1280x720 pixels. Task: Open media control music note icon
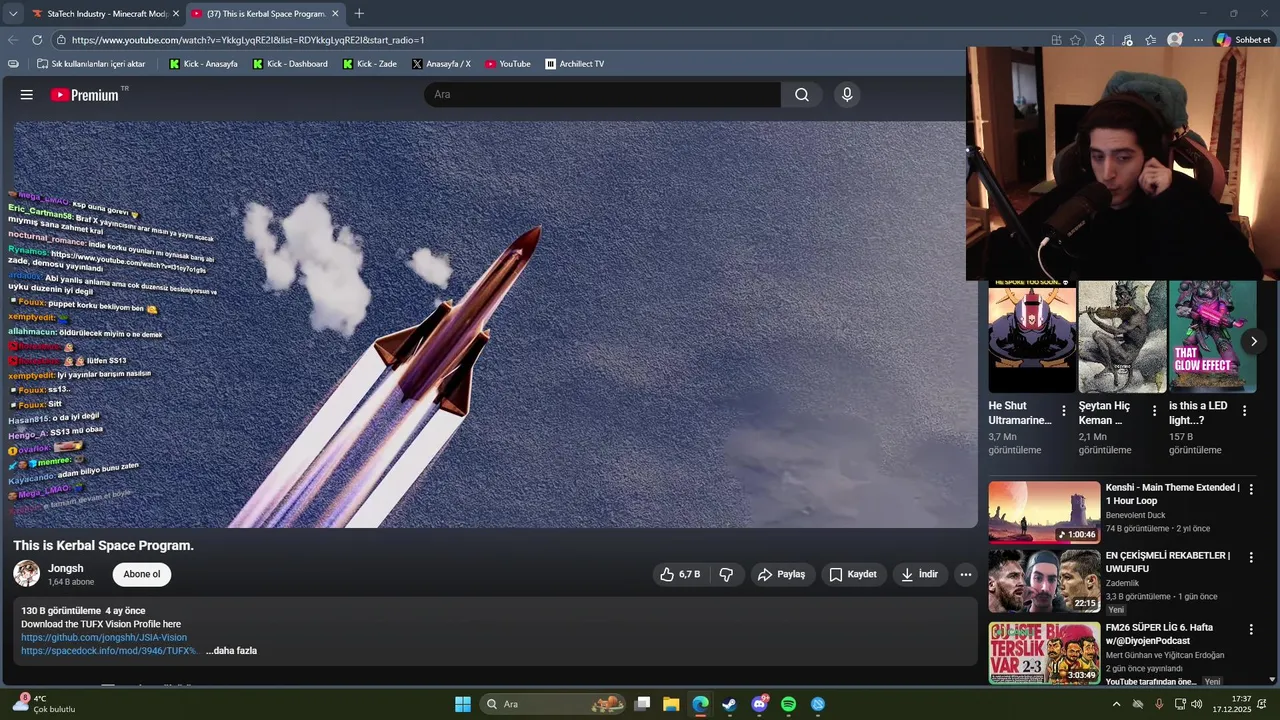[1127, 40]
